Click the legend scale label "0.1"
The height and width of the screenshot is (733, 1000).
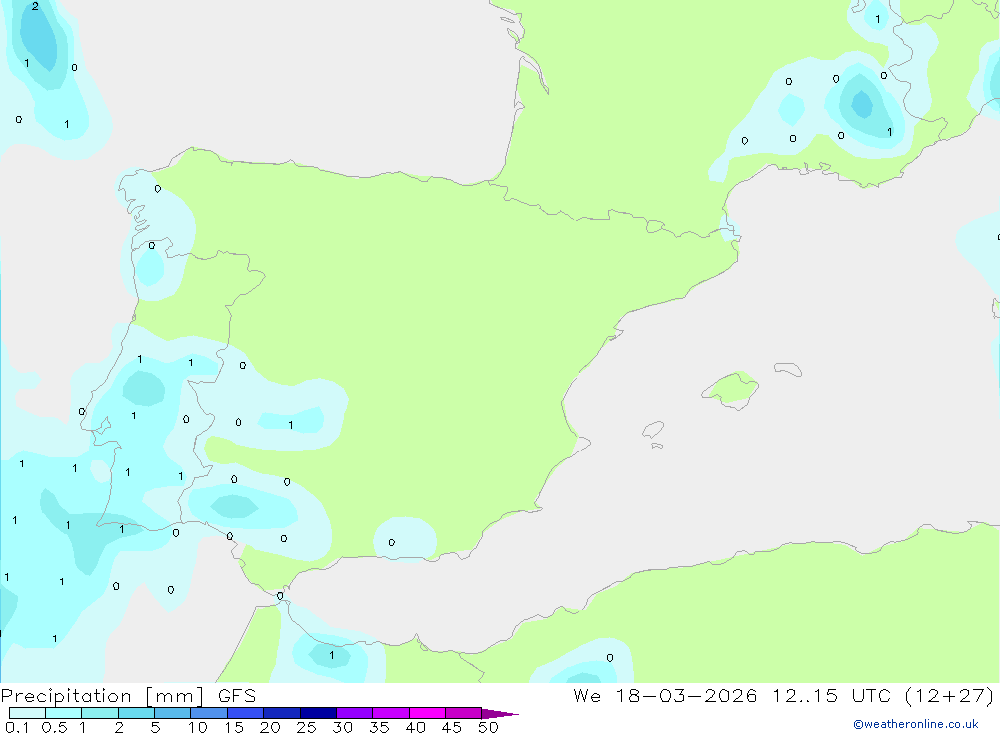(17, 727)
